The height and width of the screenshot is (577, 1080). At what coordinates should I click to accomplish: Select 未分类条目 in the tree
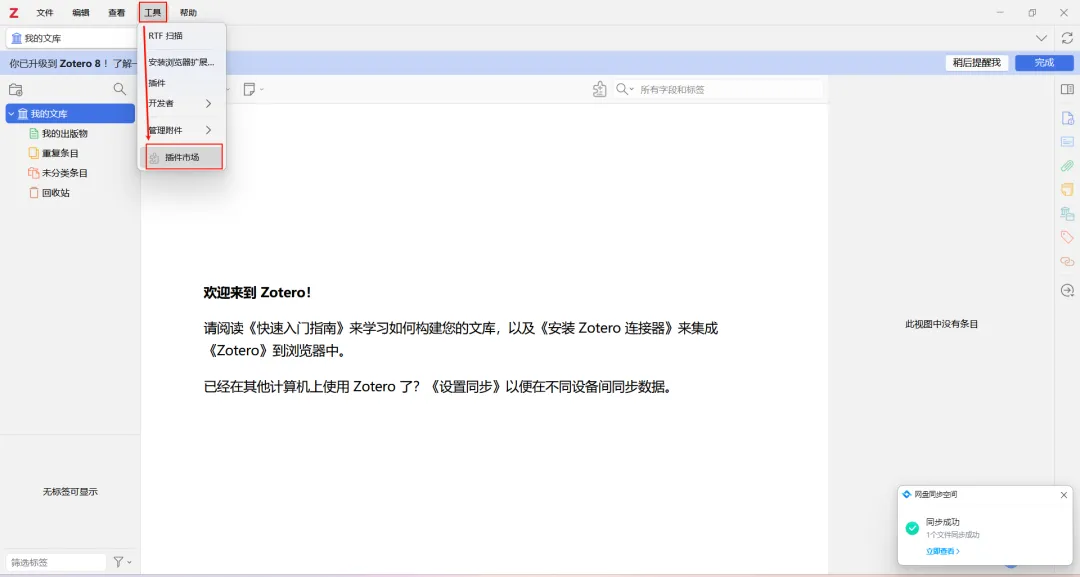(x=65, y=173)
